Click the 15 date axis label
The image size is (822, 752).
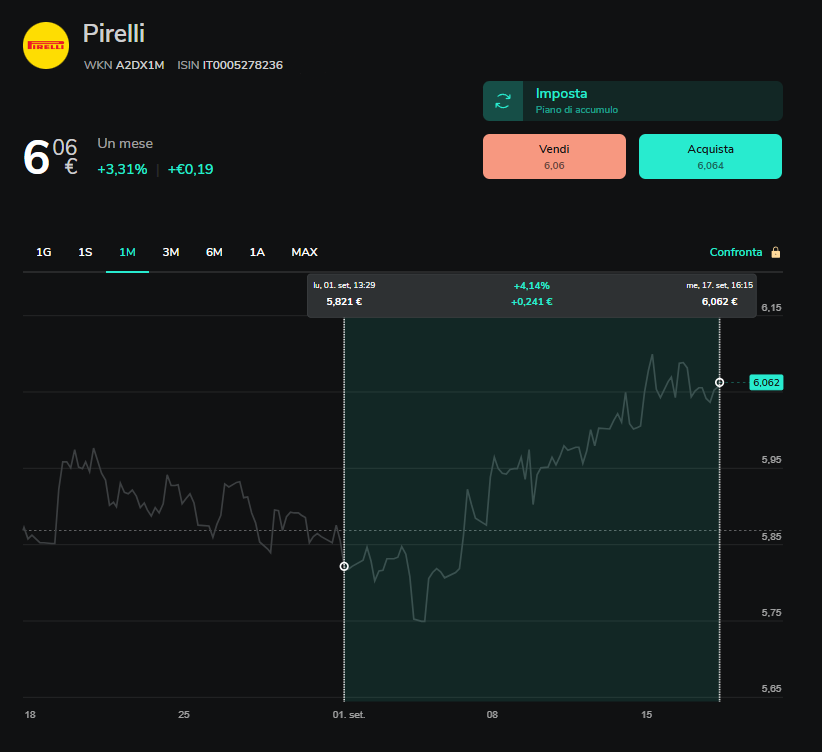point(646,715)
